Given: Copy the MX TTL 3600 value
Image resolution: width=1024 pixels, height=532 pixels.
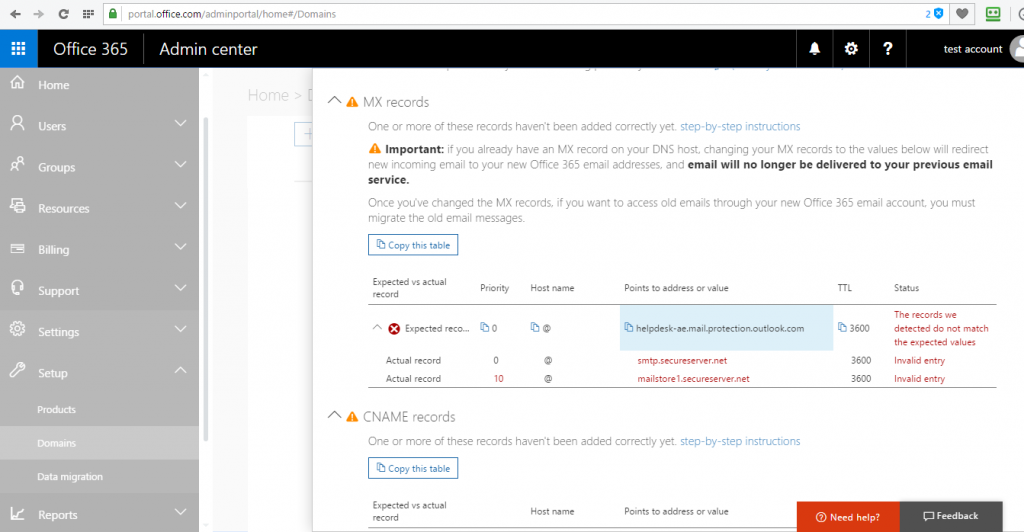Looking at the screenshot, I should pos(842,328).
